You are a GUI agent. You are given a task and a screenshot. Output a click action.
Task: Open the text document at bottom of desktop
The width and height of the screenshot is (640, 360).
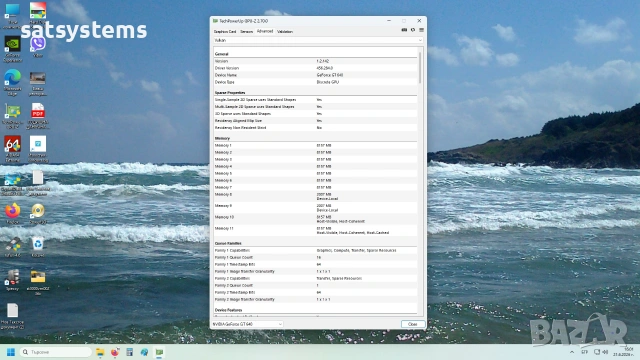pyautogui.click(x=13, y=316)
